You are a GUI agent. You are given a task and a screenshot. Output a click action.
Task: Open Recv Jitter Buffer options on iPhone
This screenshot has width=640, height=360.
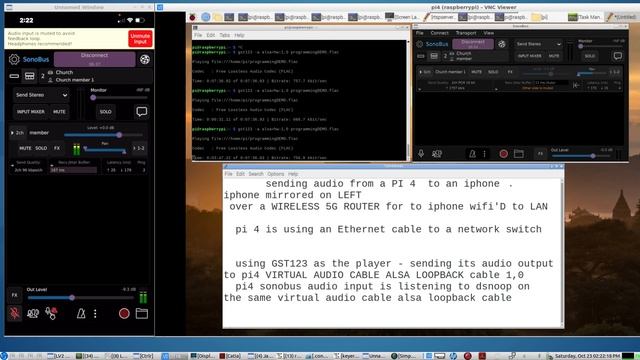pyautogui.click(x=73, y=167)
